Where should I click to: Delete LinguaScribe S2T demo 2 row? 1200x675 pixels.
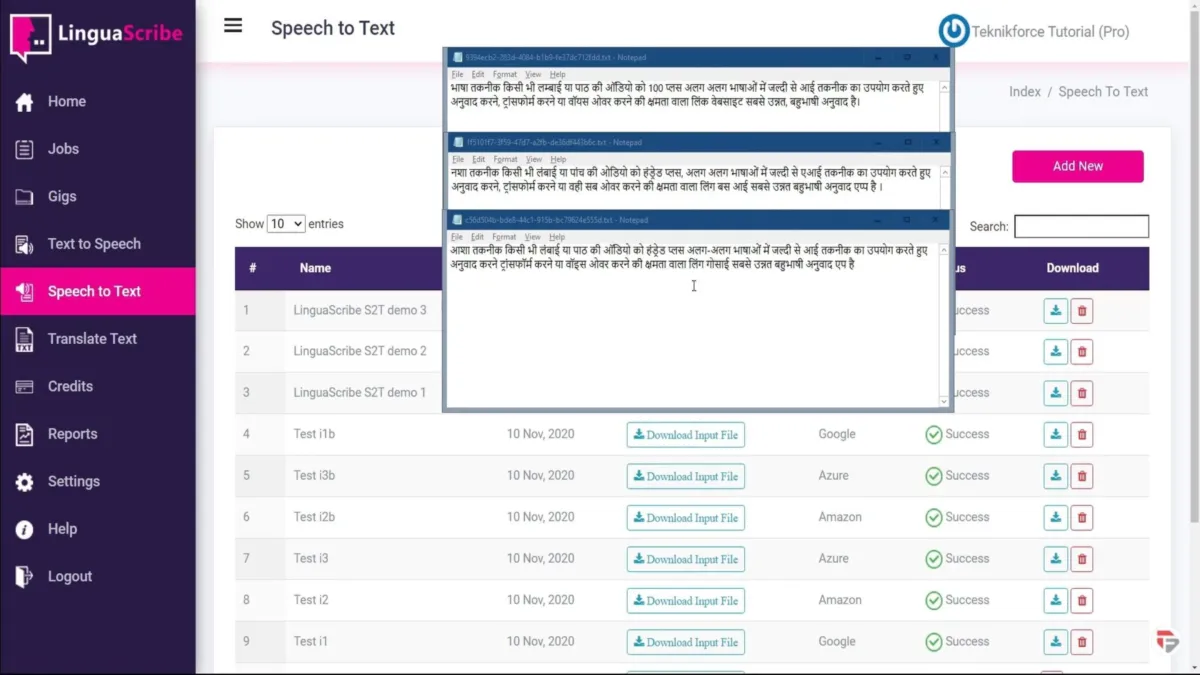[x=1081, y=352]
